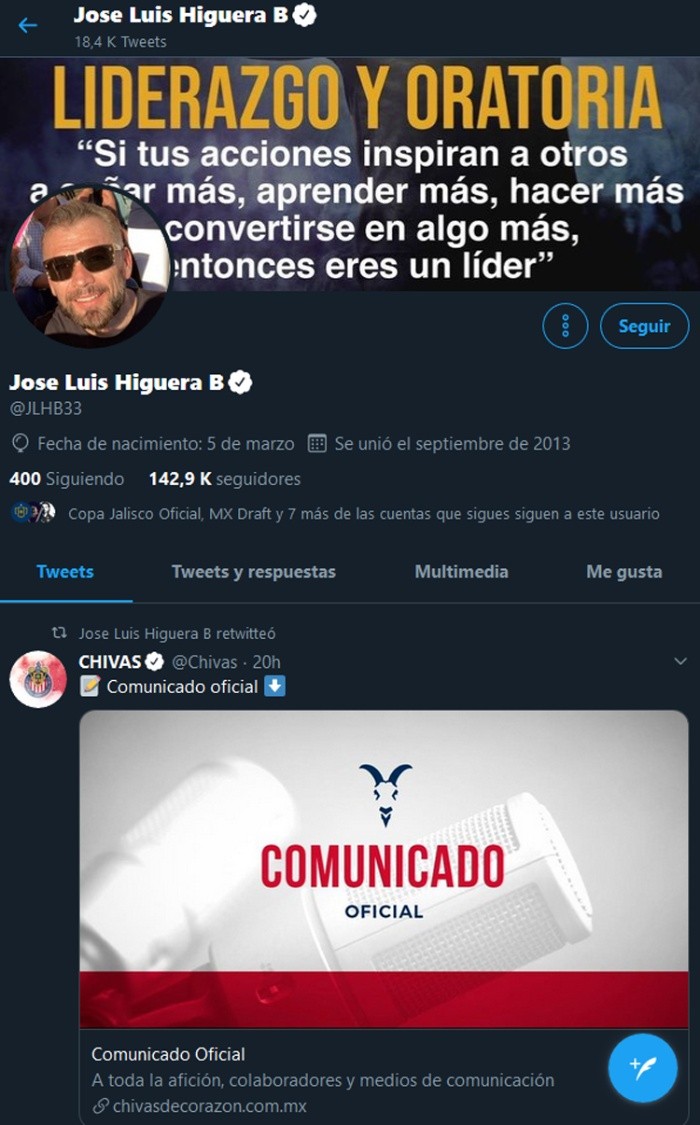View the profile picture of Jose Luis Higuera
Viewport: 700px width, 1125px height.
[88, 267]
